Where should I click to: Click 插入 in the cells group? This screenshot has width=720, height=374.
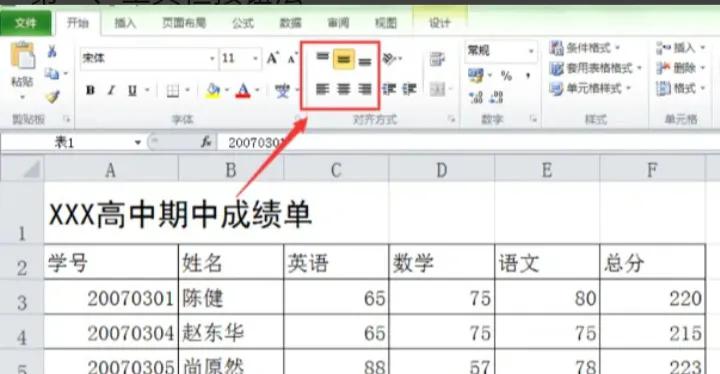click(681, 47)
